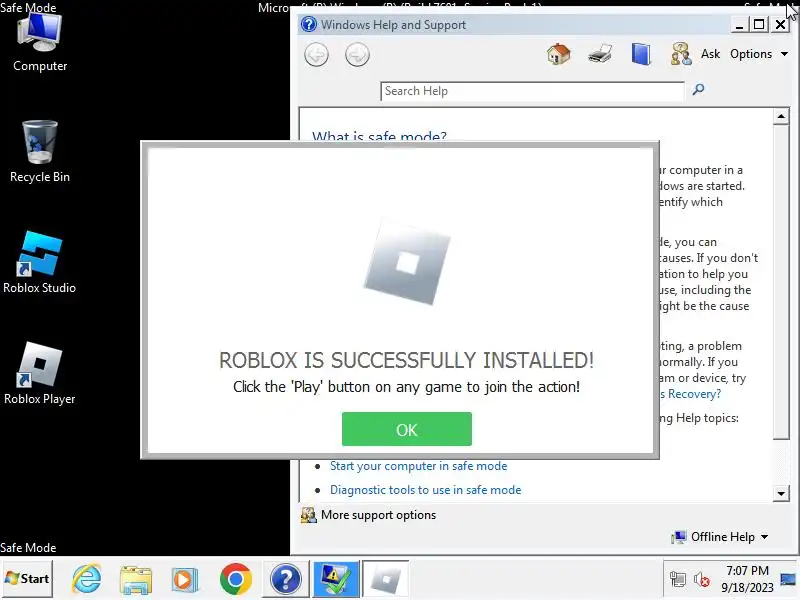Image resolution: width=800 pixels, height=600 pixels.
Task: Click the taskbar clock showing 7:07 PM
Action: point(747,579)
